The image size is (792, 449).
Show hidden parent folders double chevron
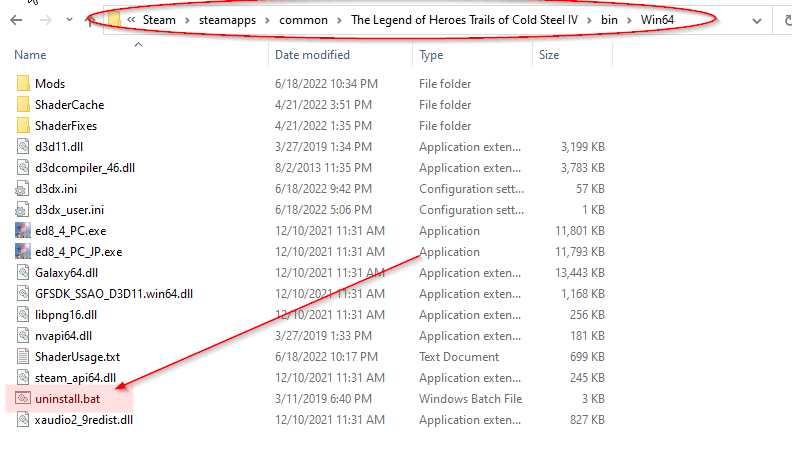(x=131, y=20)
